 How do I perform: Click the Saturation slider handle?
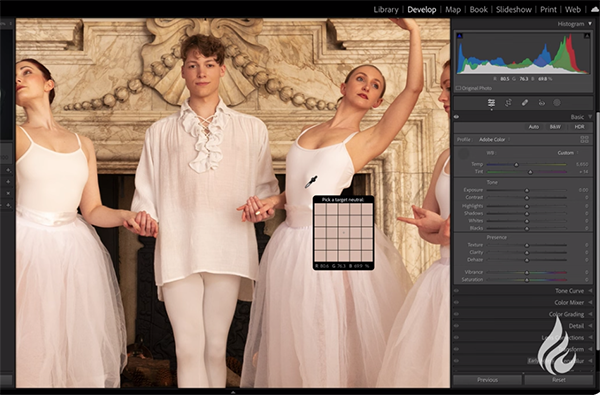tap(527, 280)
